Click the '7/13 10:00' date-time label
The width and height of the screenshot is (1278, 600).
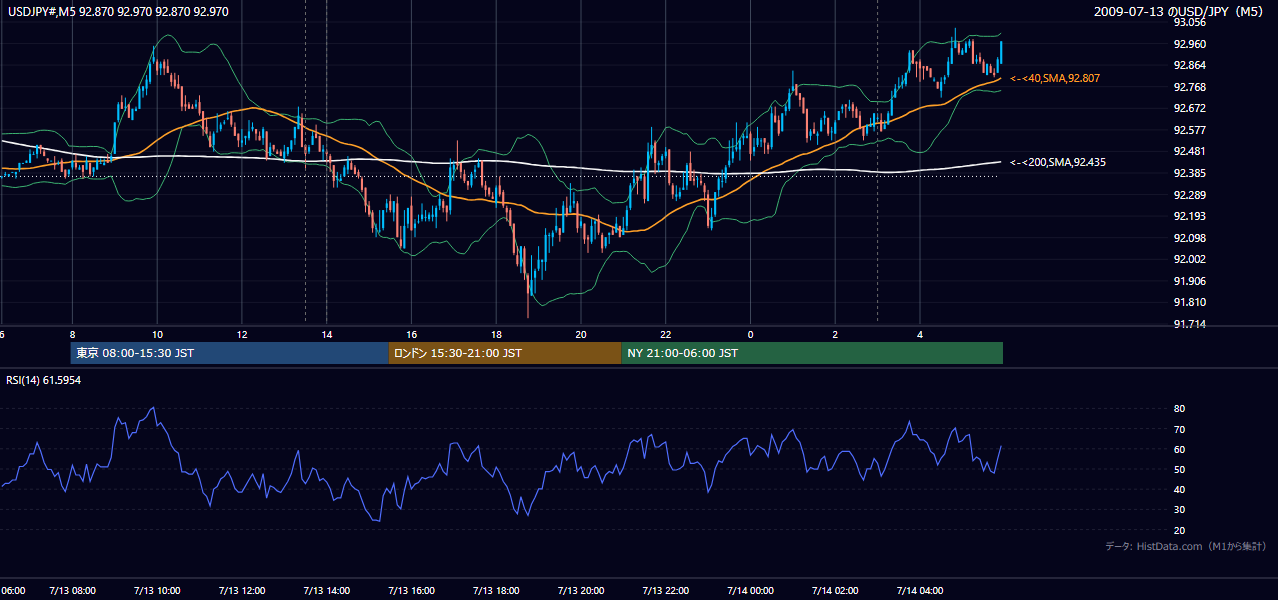157,590
